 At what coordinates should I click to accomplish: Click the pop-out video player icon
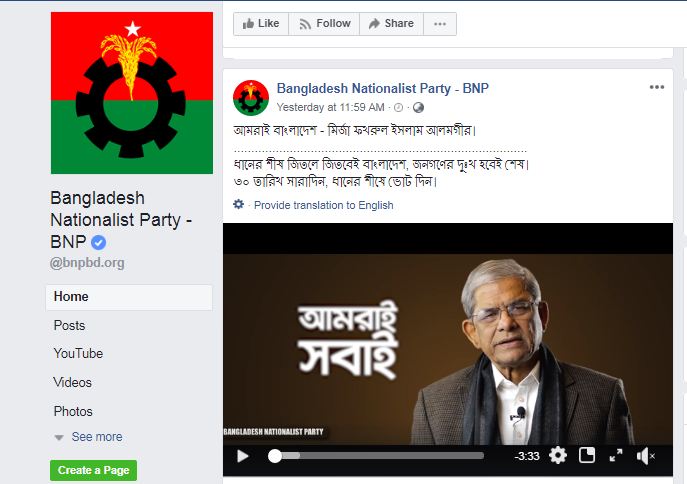pyautogui.click(x=587, y=456)
